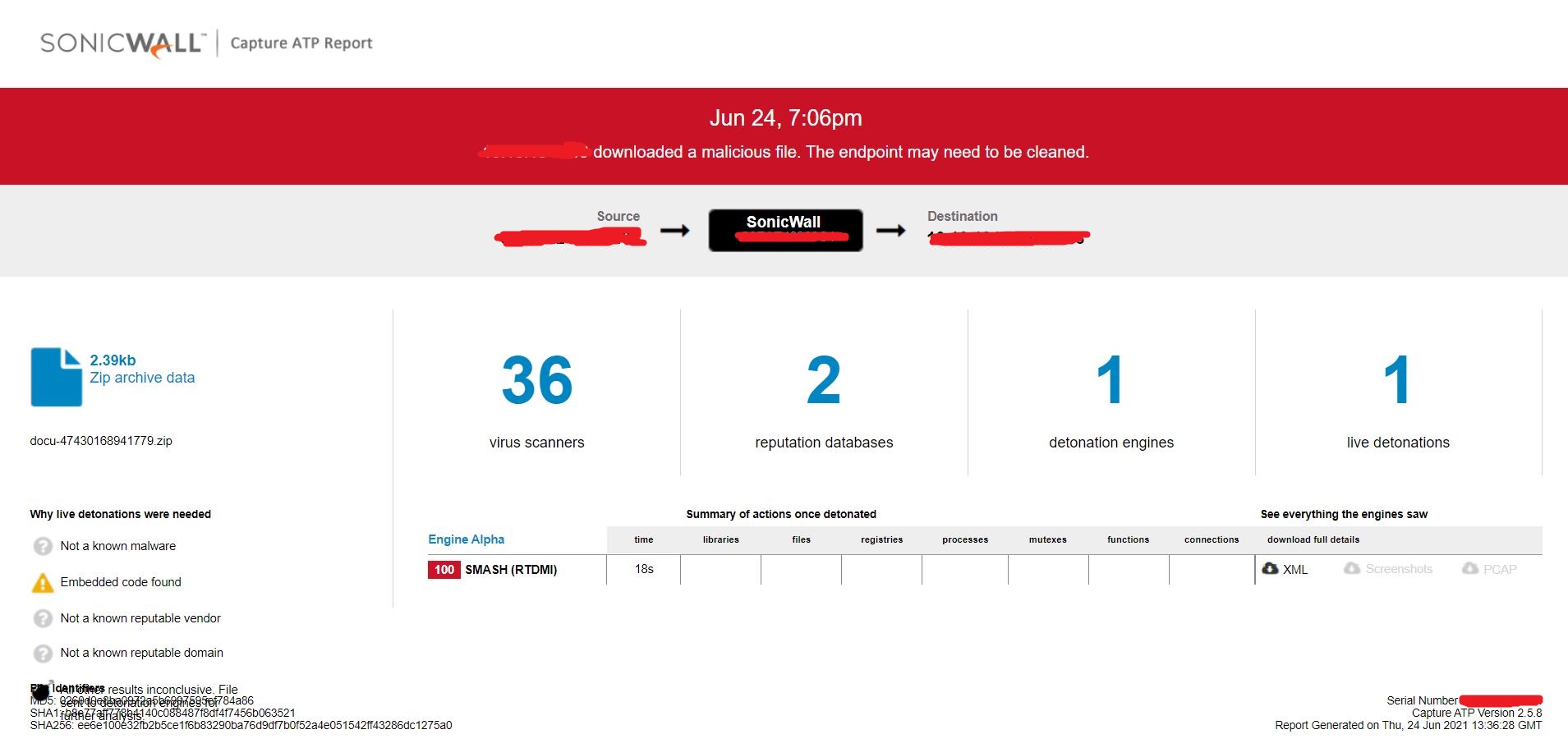Click the Report Generated on timestamp line
This screenshot has width=1568, height=748.
1409,725
